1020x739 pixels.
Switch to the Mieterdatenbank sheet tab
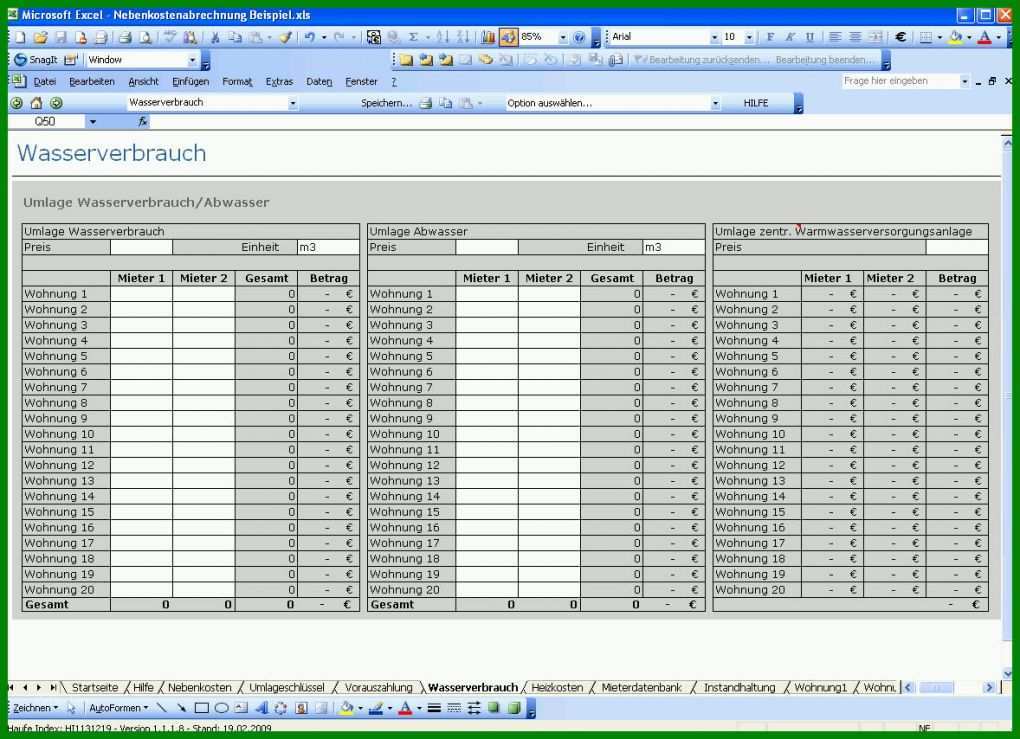[x=641, y=688]
